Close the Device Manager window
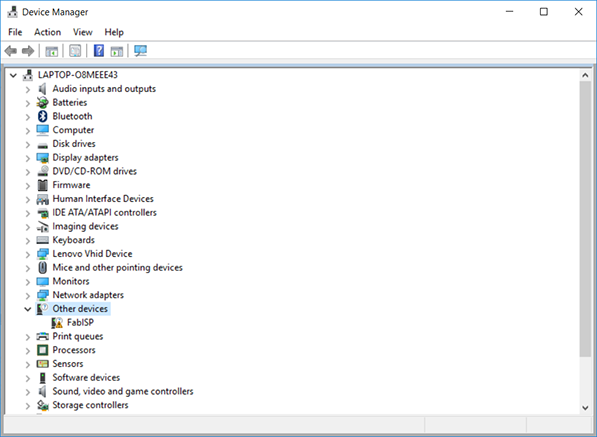This screenshot has height=437, width=597. pos(578,12)
